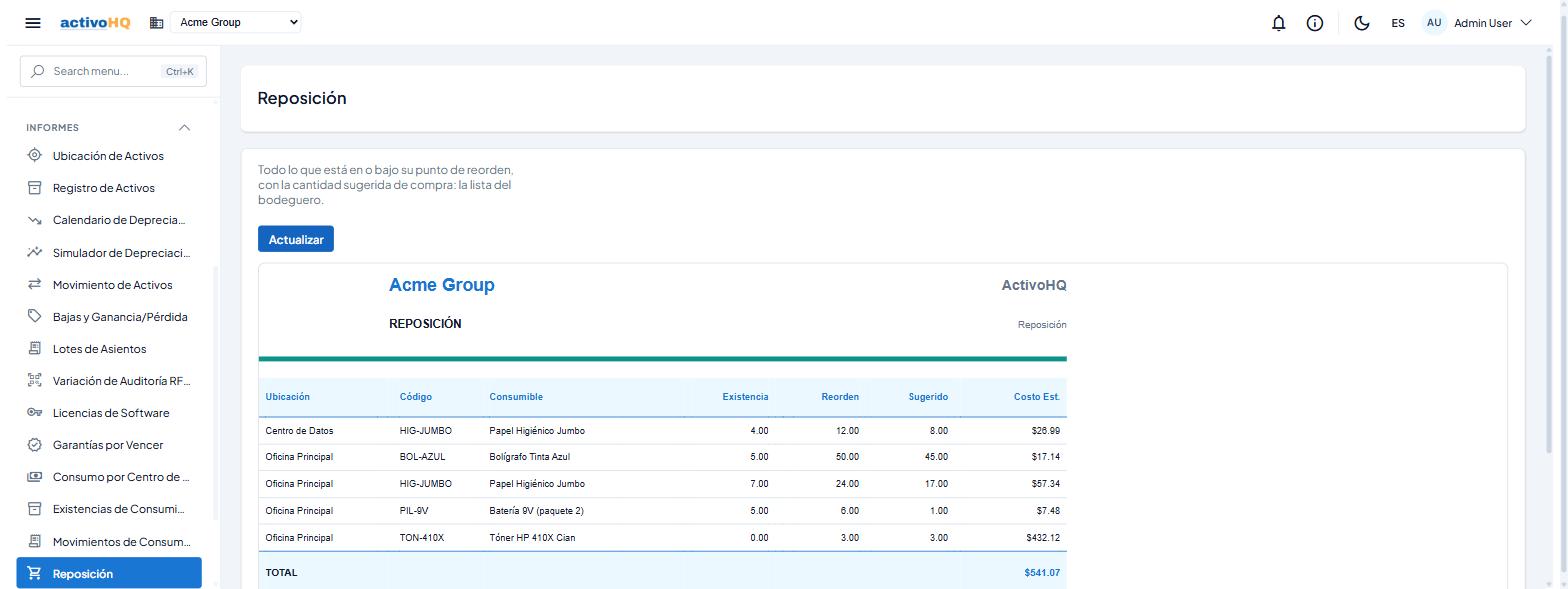Image resolution: width=1568 pixels, height=589 pixels.
Task: Expand the Admin User menu chevron
Action: coord(1525,23)
